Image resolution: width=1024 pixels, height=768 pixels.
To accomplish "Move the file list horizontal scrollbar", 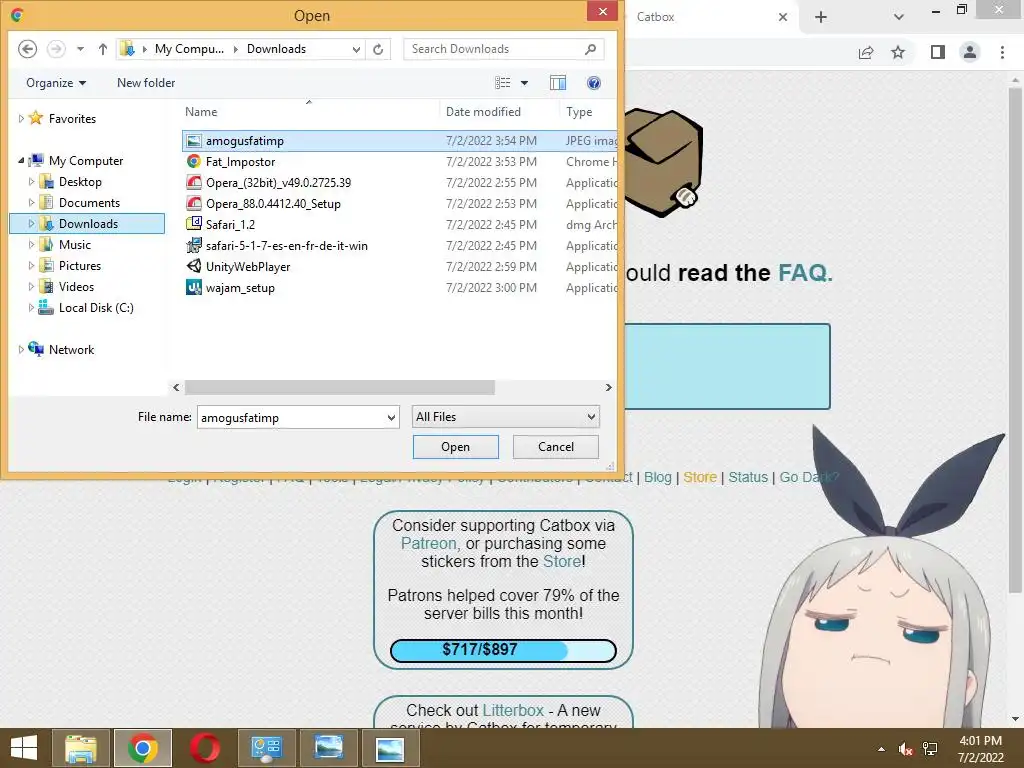I will pos(340,387).
